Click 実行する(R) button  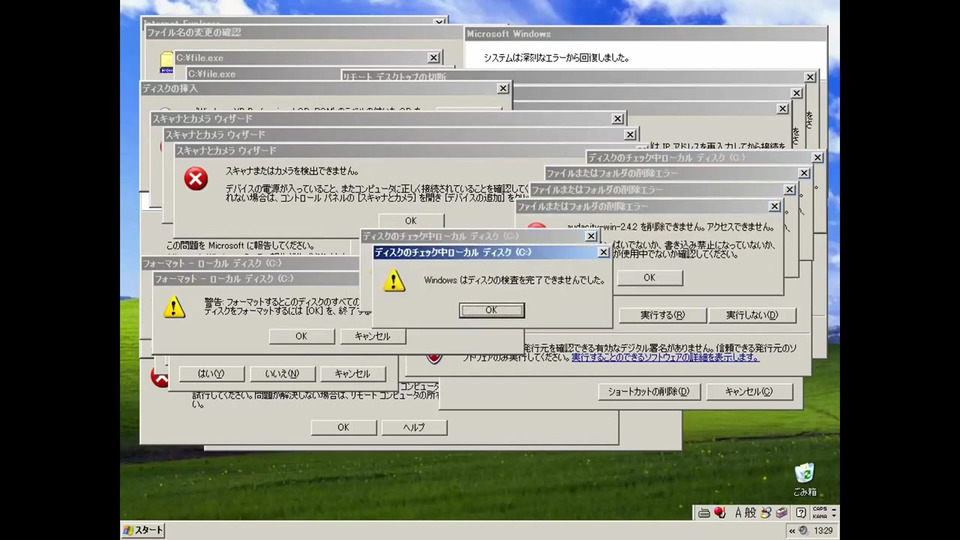coord(662,315)
